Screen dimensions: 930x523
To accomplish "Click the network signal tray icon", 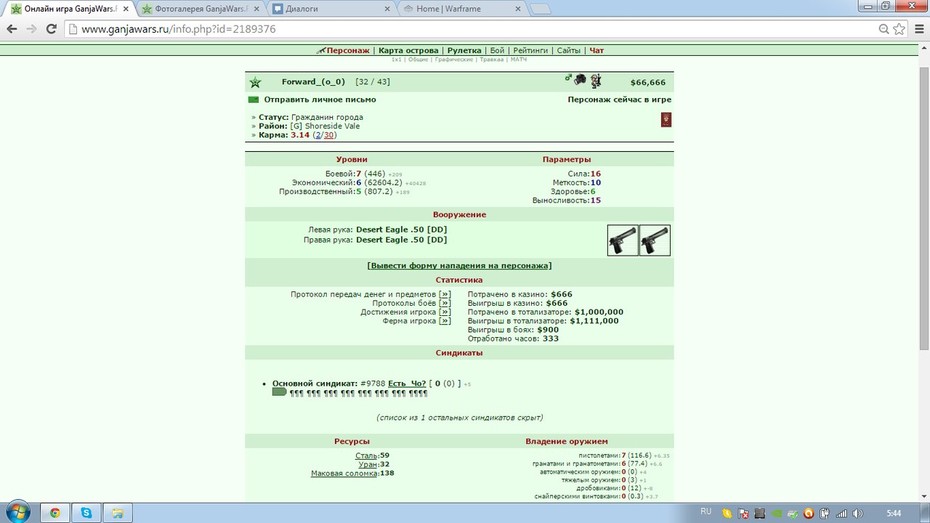I will click(x=842, y=514).
